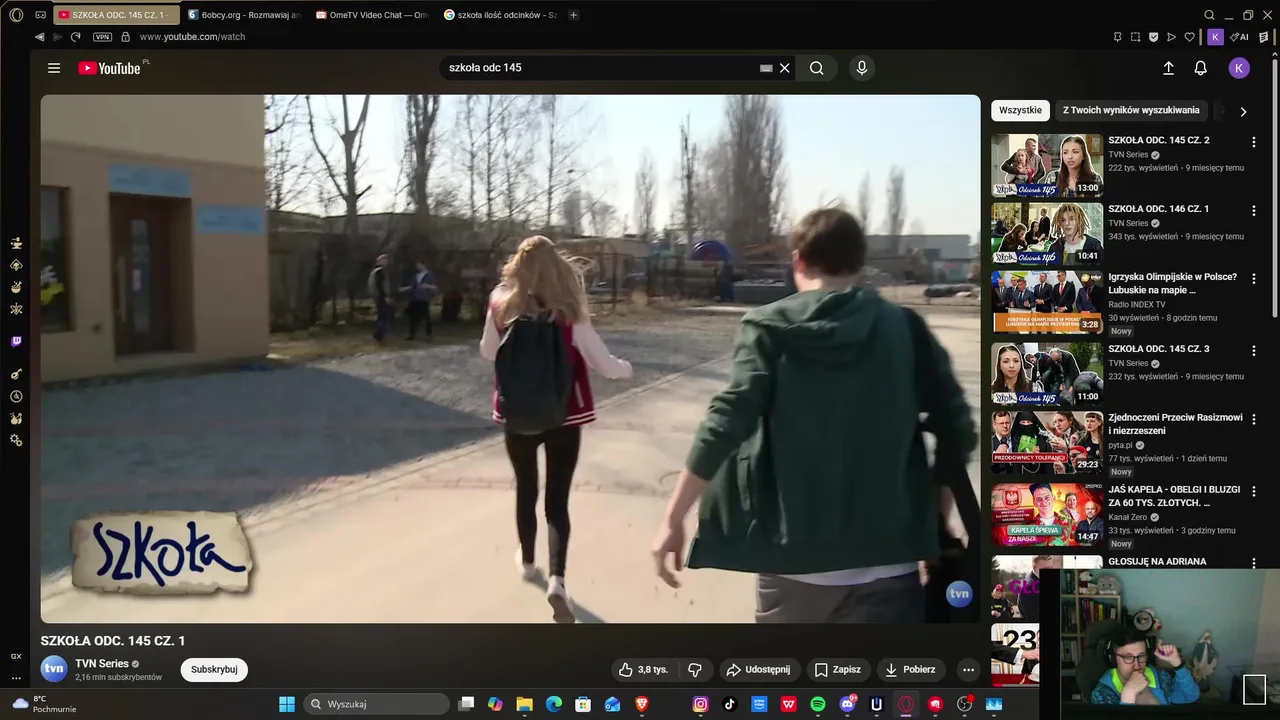Screen dimensions: 1280x720
Task: Open more options for SZKOŁA ODC. 145 CZ. 3
Action: pyautogui.click(x=1253, y=351)
